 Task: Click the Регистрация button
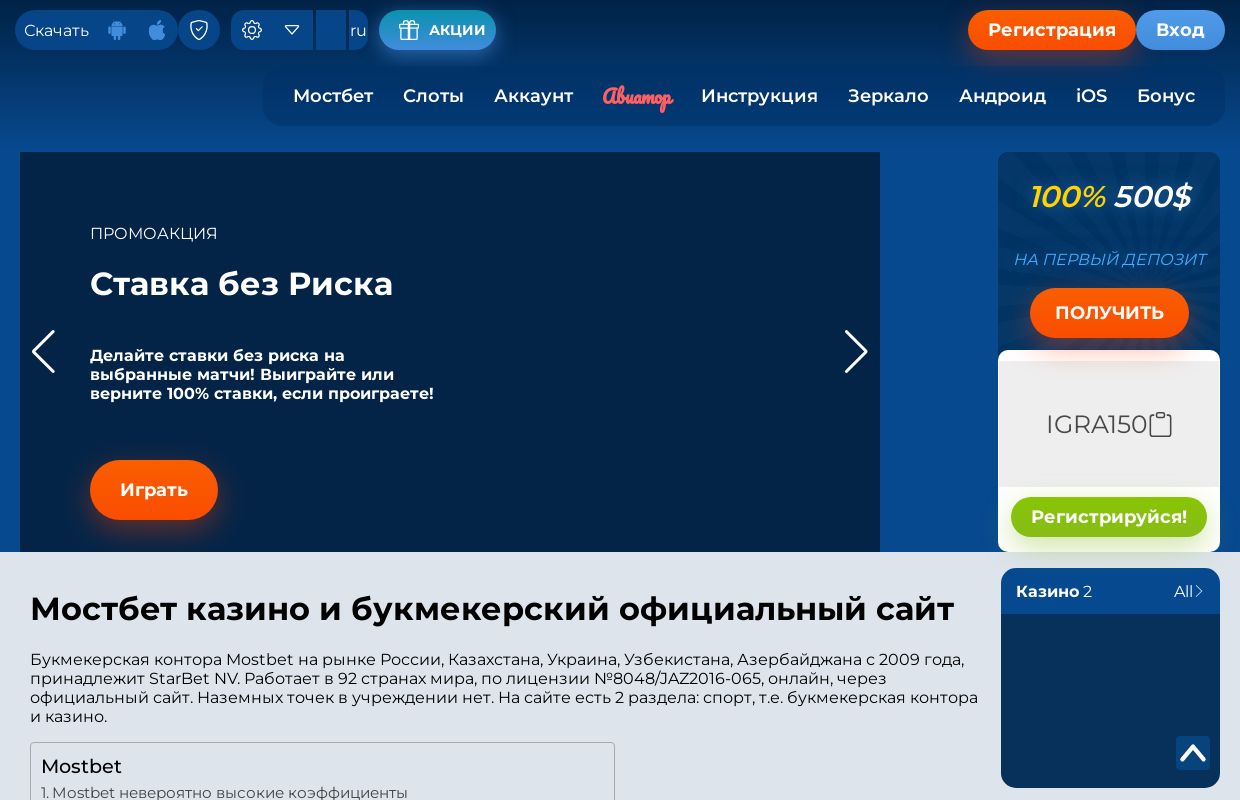click(1052, 30)
